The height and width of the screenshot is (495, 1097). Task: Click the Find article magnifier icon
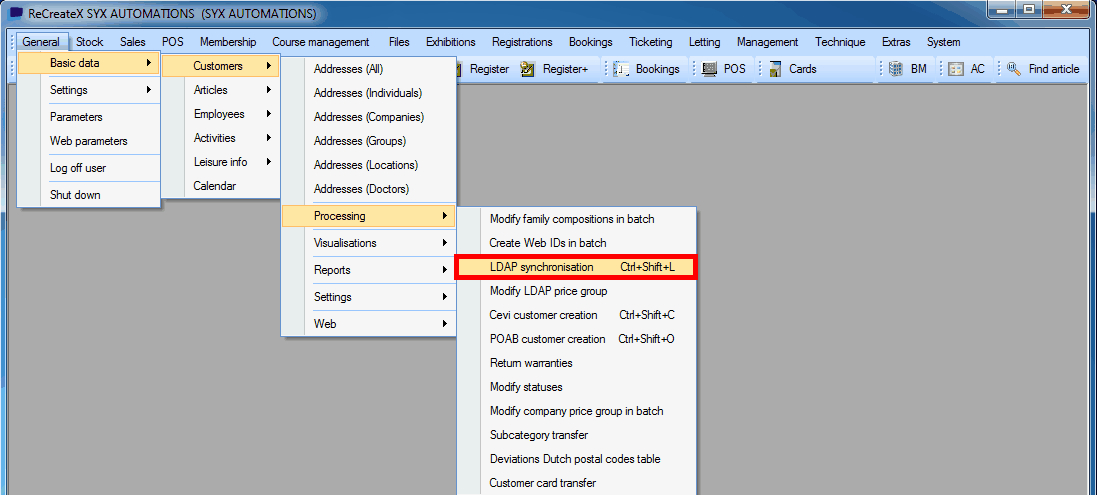[1013, 69]
